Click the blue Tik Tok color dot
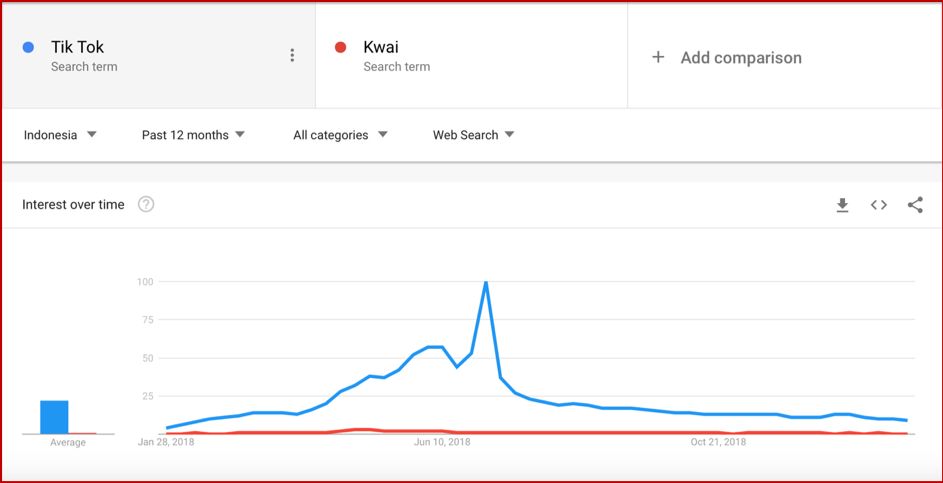This screenshot has height=483, width=943. (29, 47)
